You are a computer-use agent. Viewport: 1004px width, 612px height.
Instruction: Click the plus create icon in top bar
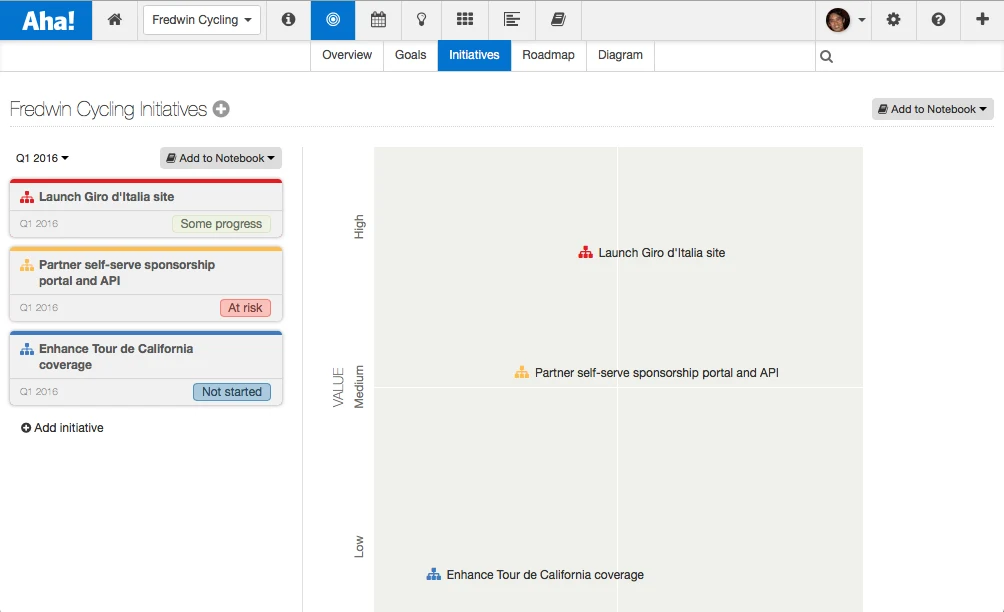coord(982,20)
